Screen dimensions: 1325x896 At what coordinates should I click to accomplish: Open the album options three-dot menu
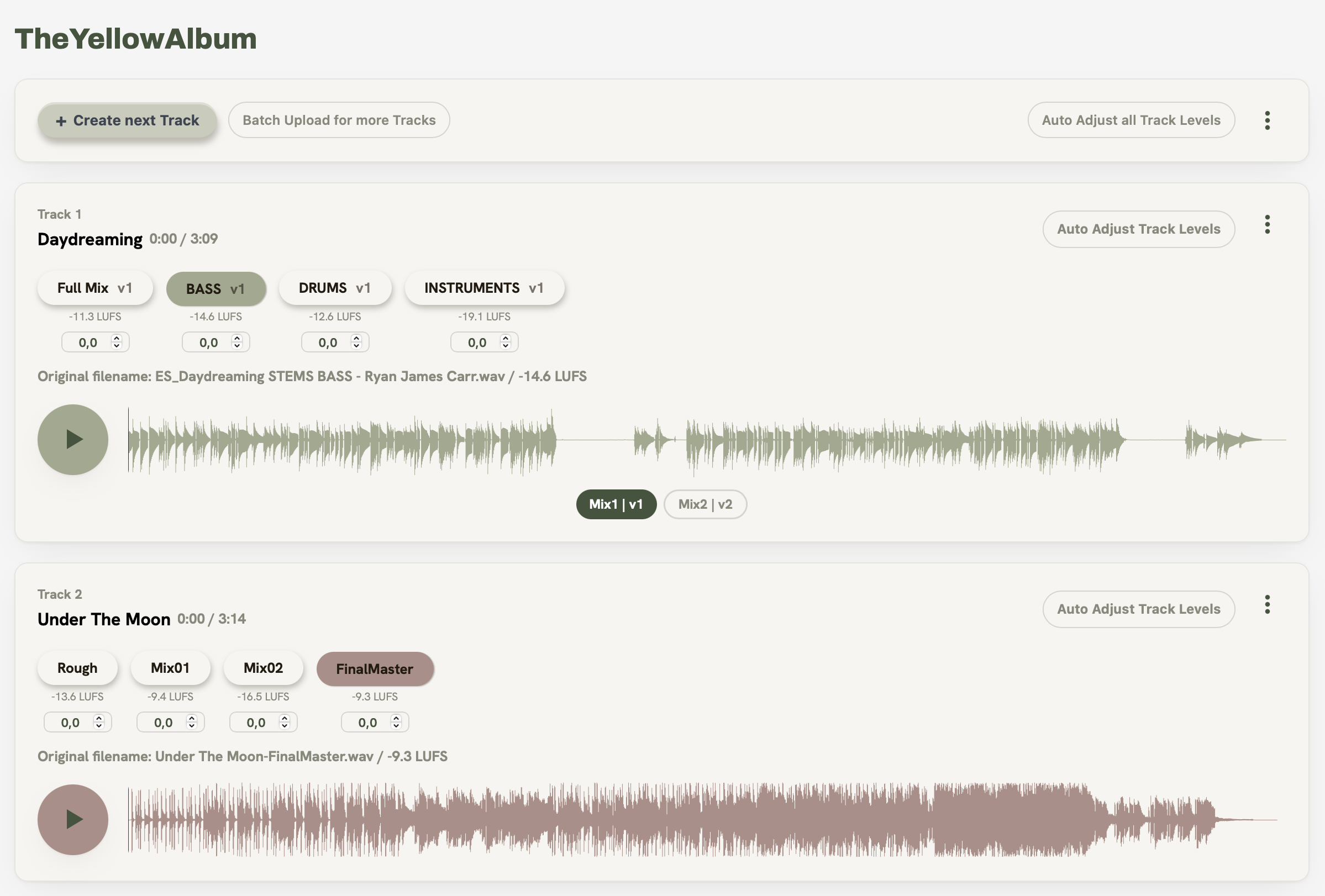(1267, 120)
